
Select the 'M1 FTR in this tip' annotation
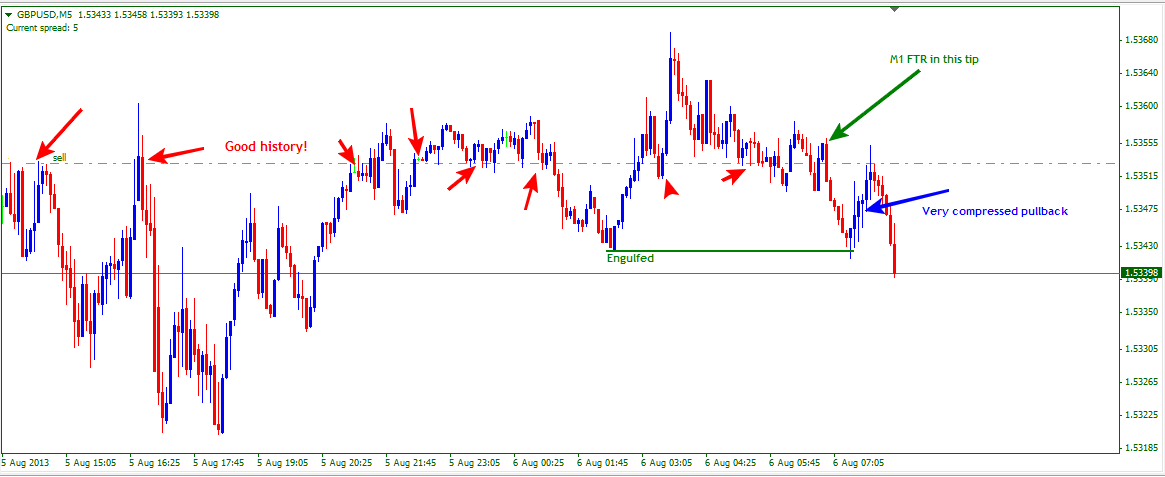pos(934,59)
